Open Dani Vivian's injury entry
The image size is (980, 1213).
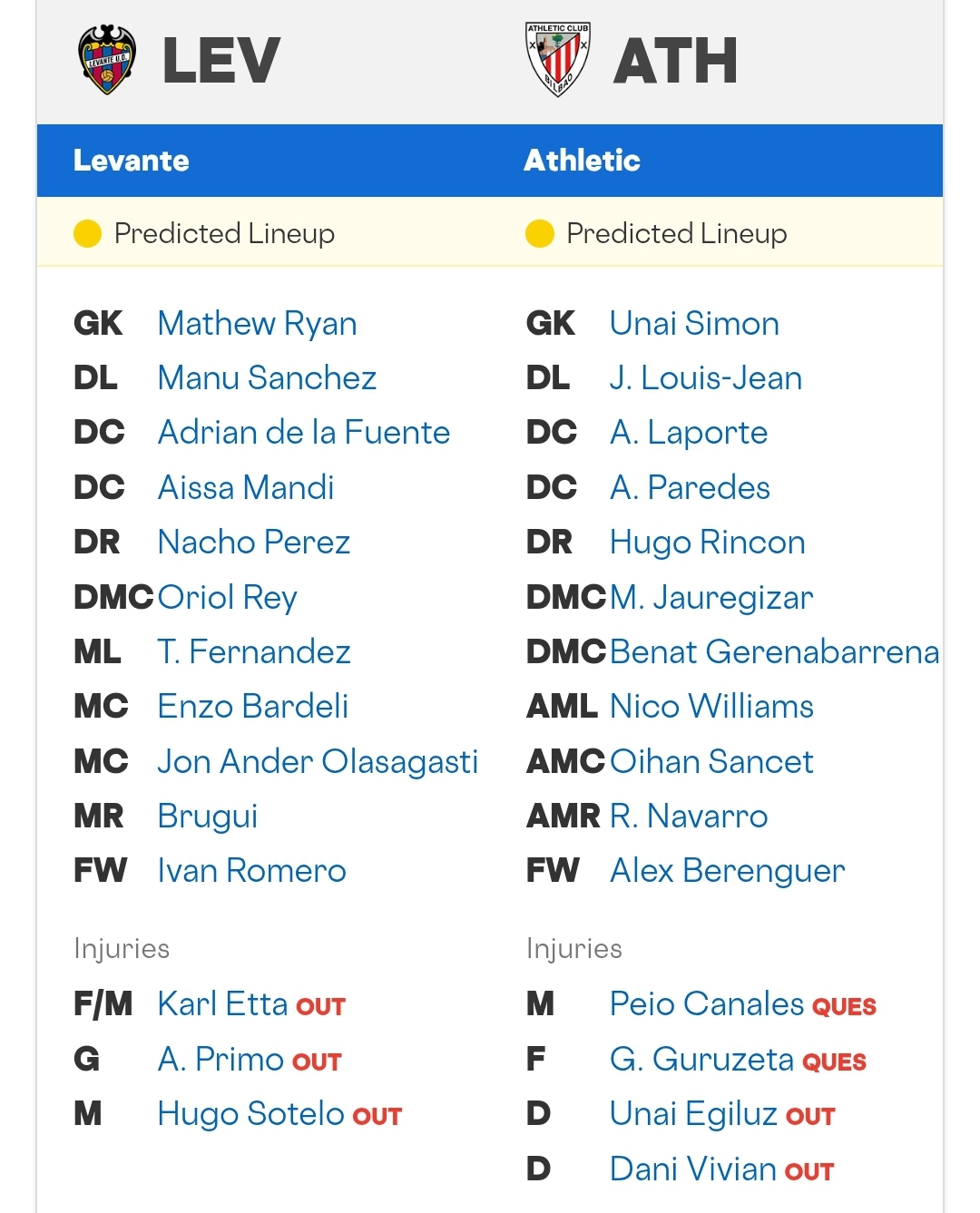coord(693,1169)
